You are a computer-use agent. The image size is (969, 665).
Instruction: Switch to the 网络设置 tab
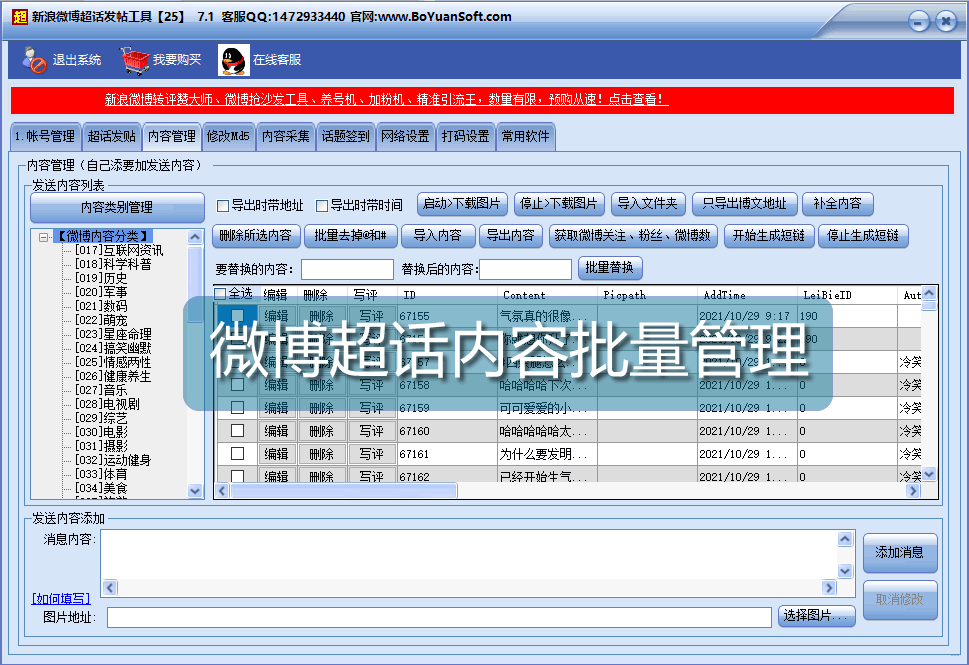pyautogui.click(x=405, y=137)
